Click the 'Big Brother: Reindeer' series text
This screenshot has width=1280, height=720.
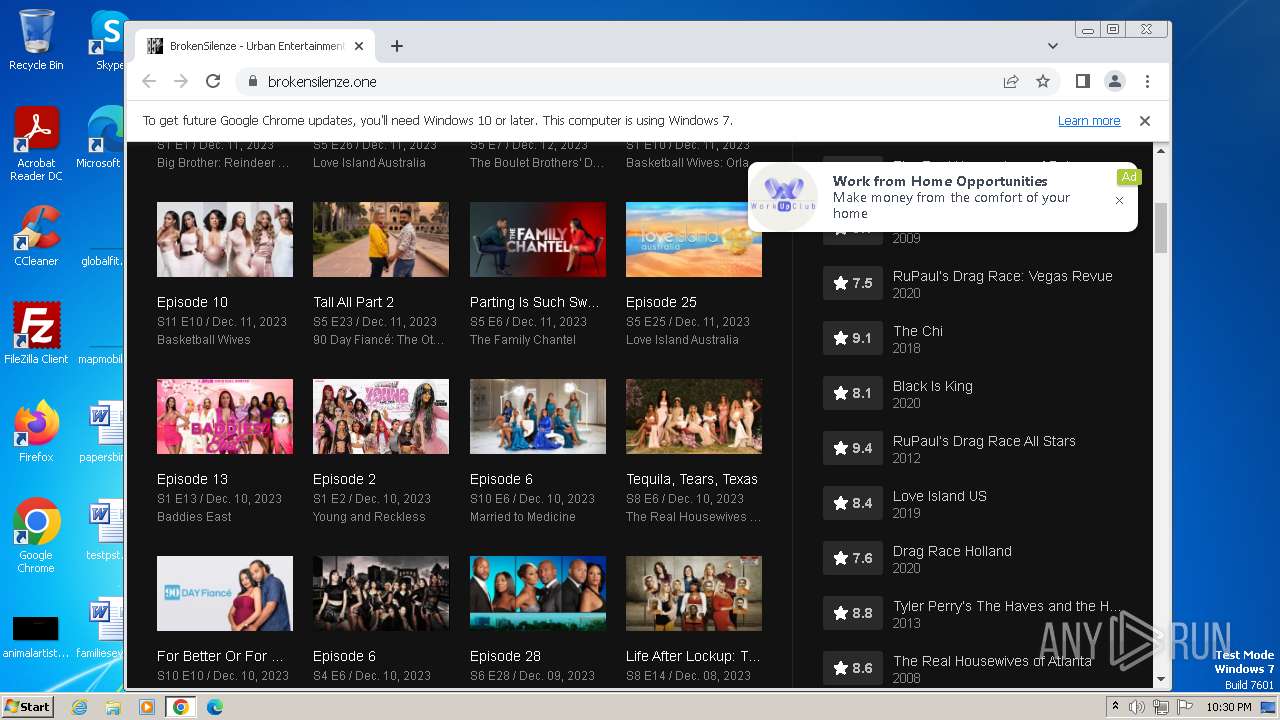point(223,162)
